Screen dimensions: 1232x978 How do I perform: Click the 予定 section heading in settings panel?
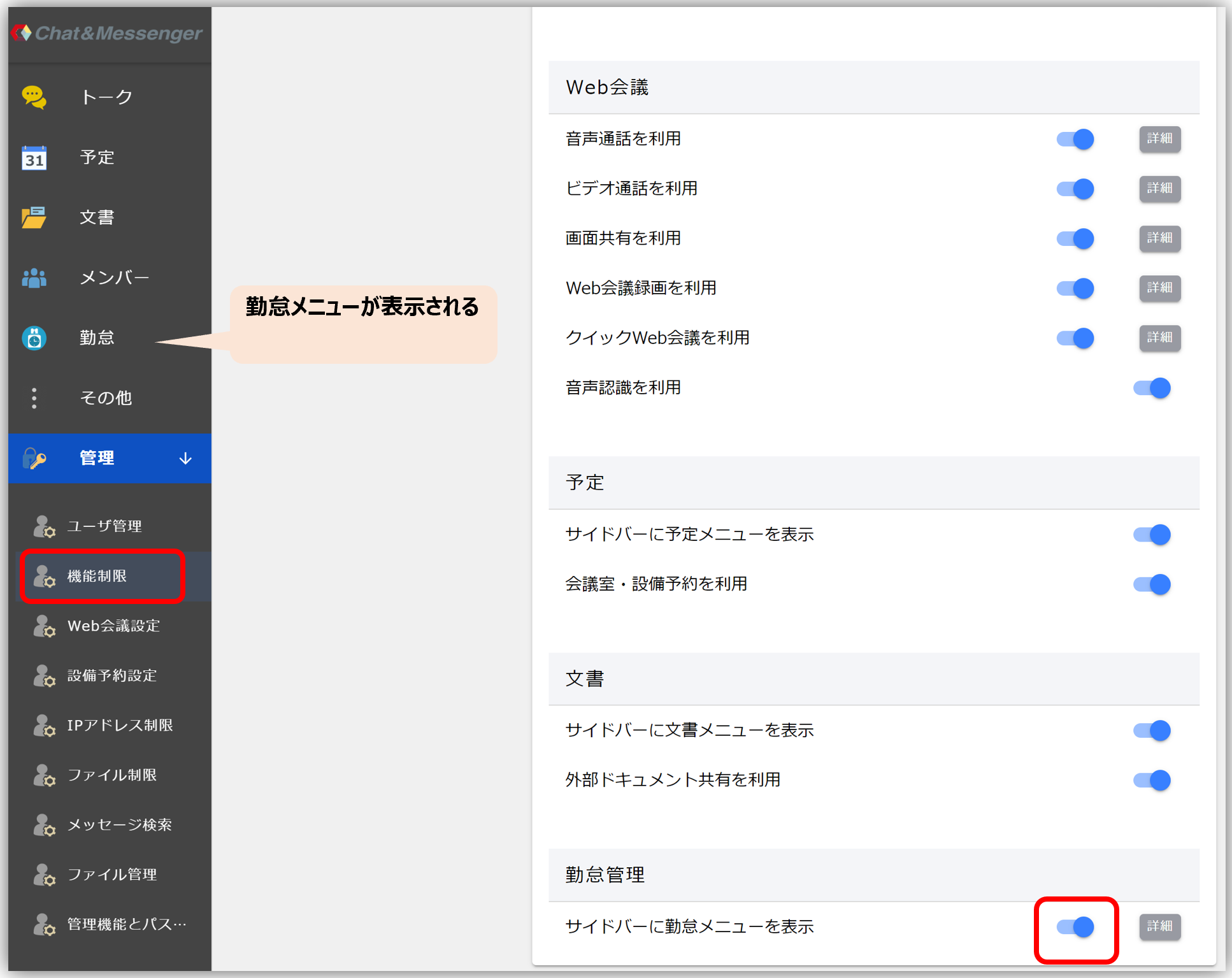pyautogui.click(x=585, y=482)
